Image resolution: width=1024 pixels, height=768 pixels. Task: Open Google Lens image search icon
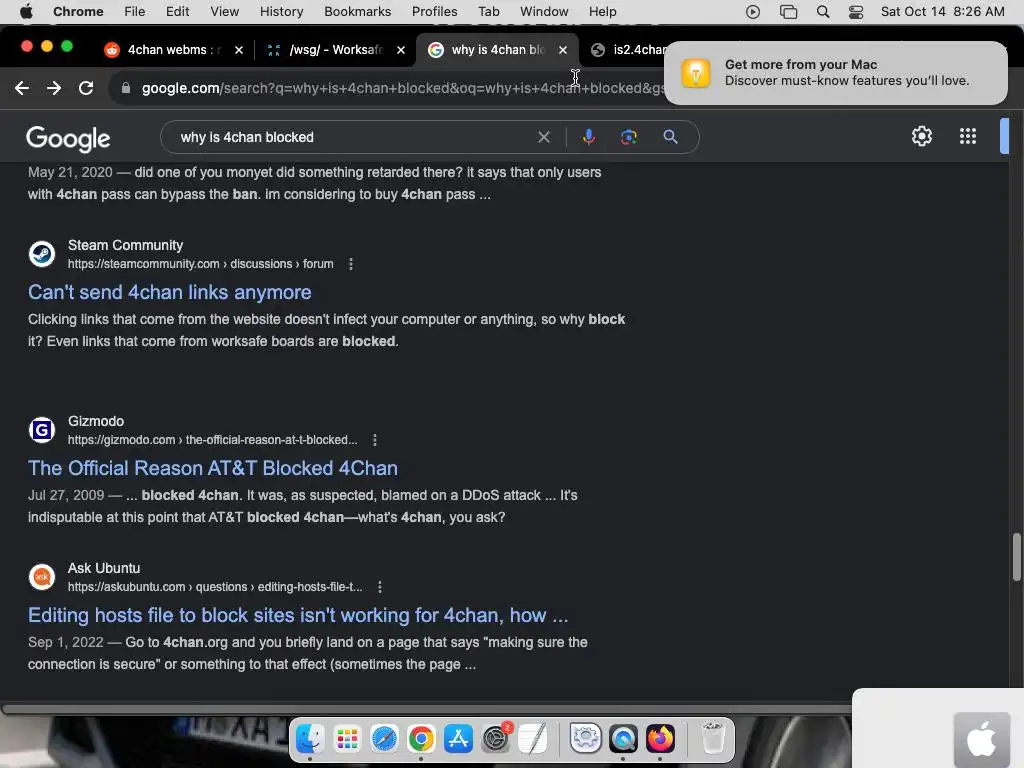[628, 137]
